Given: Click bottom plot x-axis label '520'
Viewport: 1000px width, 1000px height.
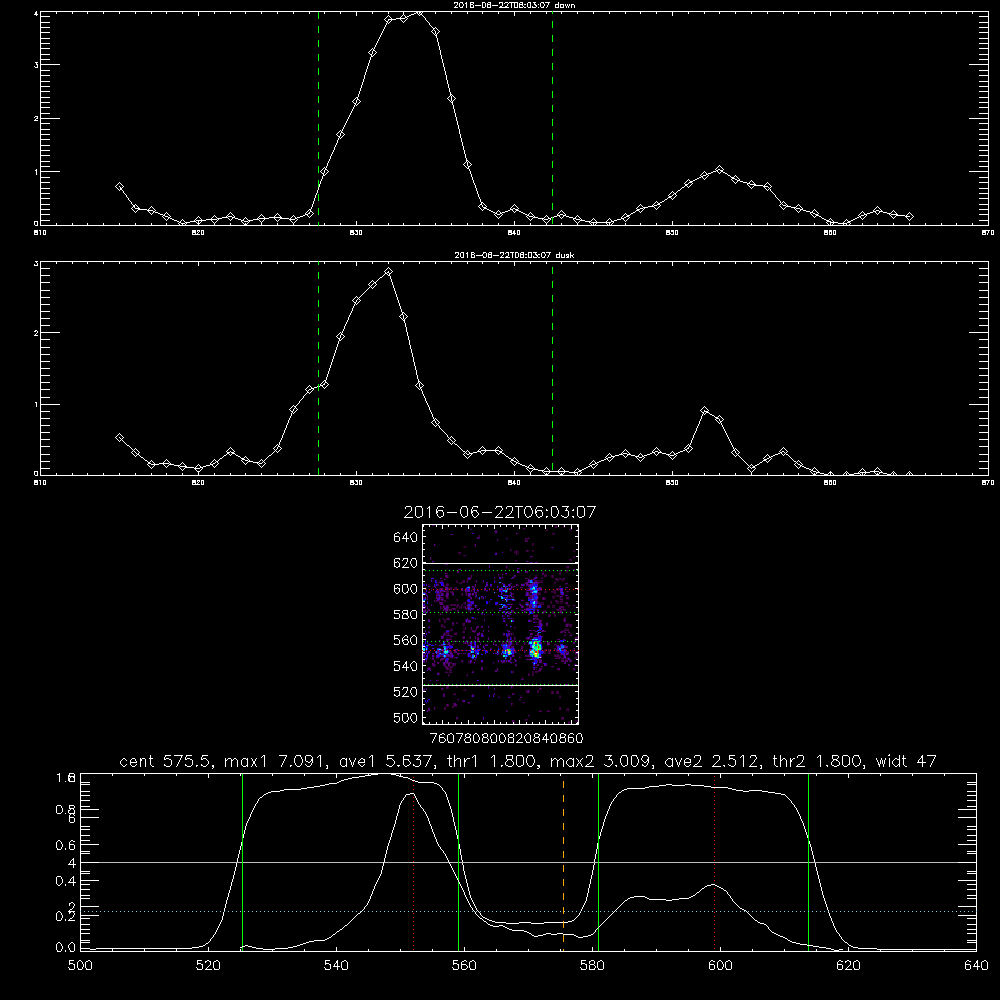Looking at the screenshot, I should tap(208, 966).
